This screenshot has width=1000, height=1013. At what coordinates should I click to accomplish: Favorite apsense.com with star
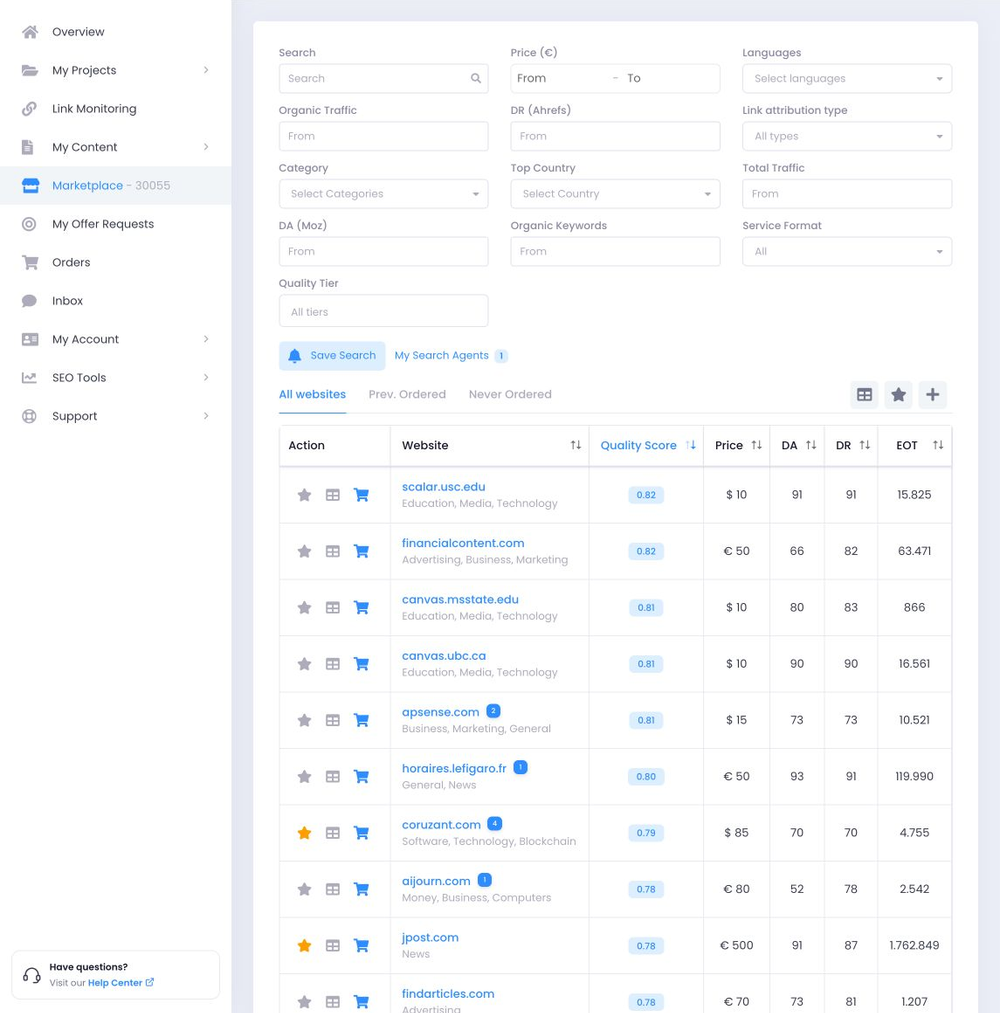pos(304,720)
